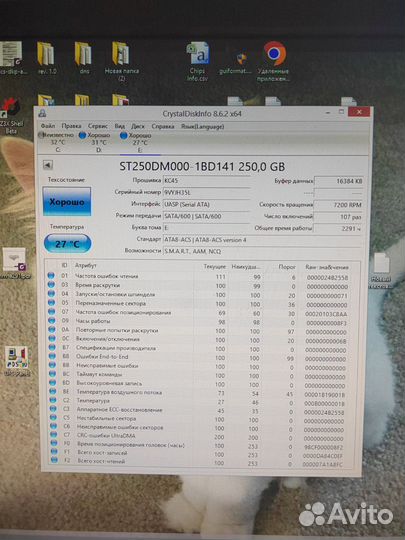Open the Правка menu
The height and width of the screenshot is (540, 405).
[x=71, y=126]
